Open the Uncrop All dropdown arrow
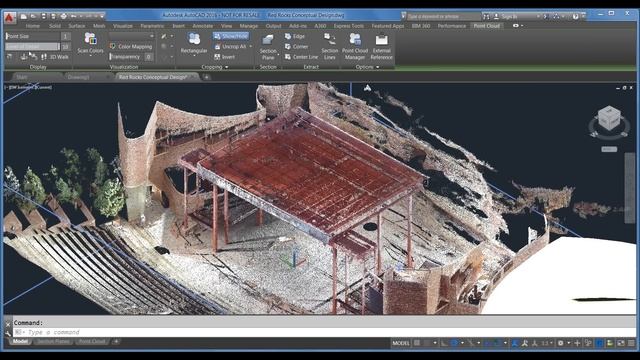 coord(251,47)
